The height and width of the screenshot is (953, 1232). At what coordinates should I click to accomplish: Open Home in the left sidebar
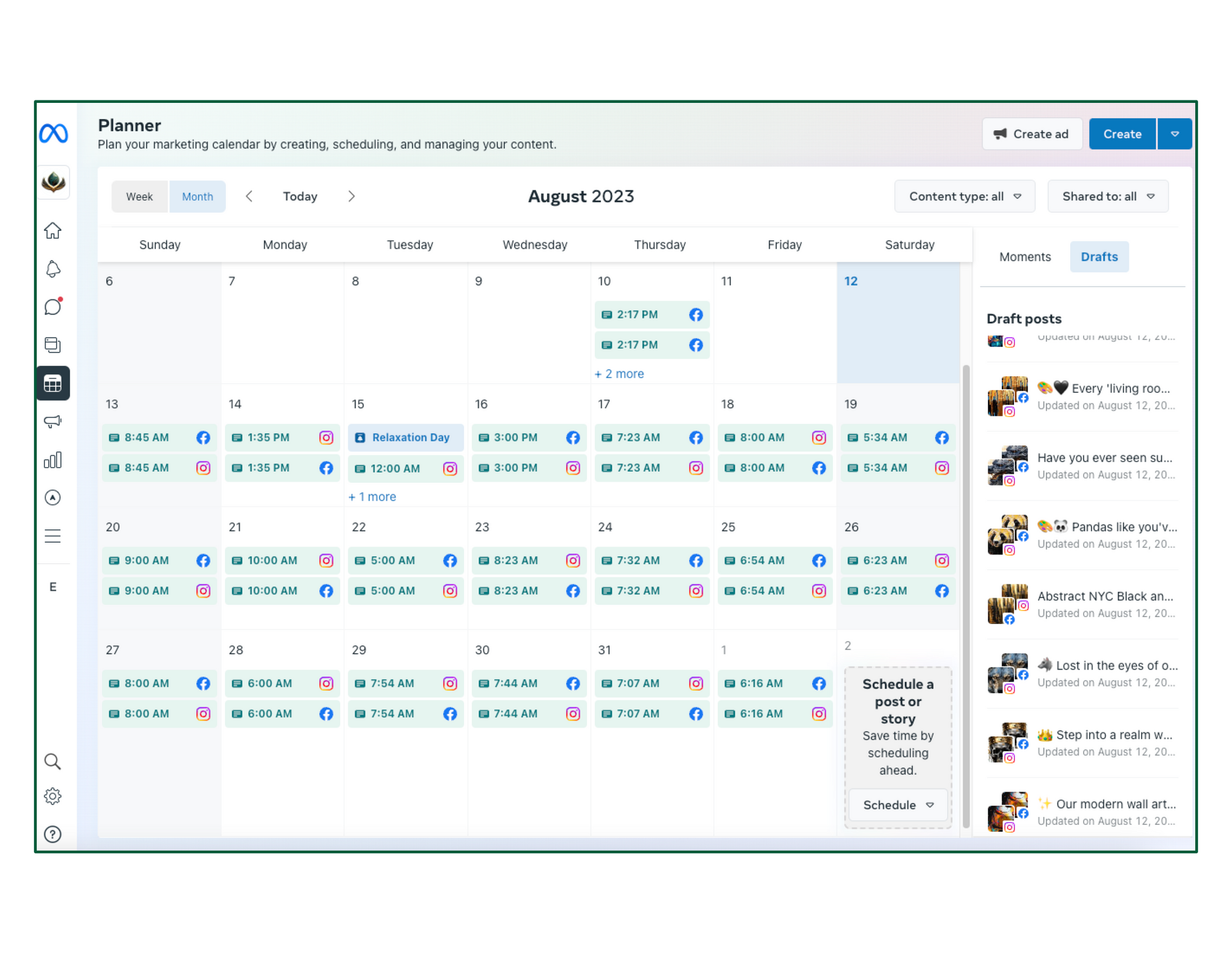[53, 230]
